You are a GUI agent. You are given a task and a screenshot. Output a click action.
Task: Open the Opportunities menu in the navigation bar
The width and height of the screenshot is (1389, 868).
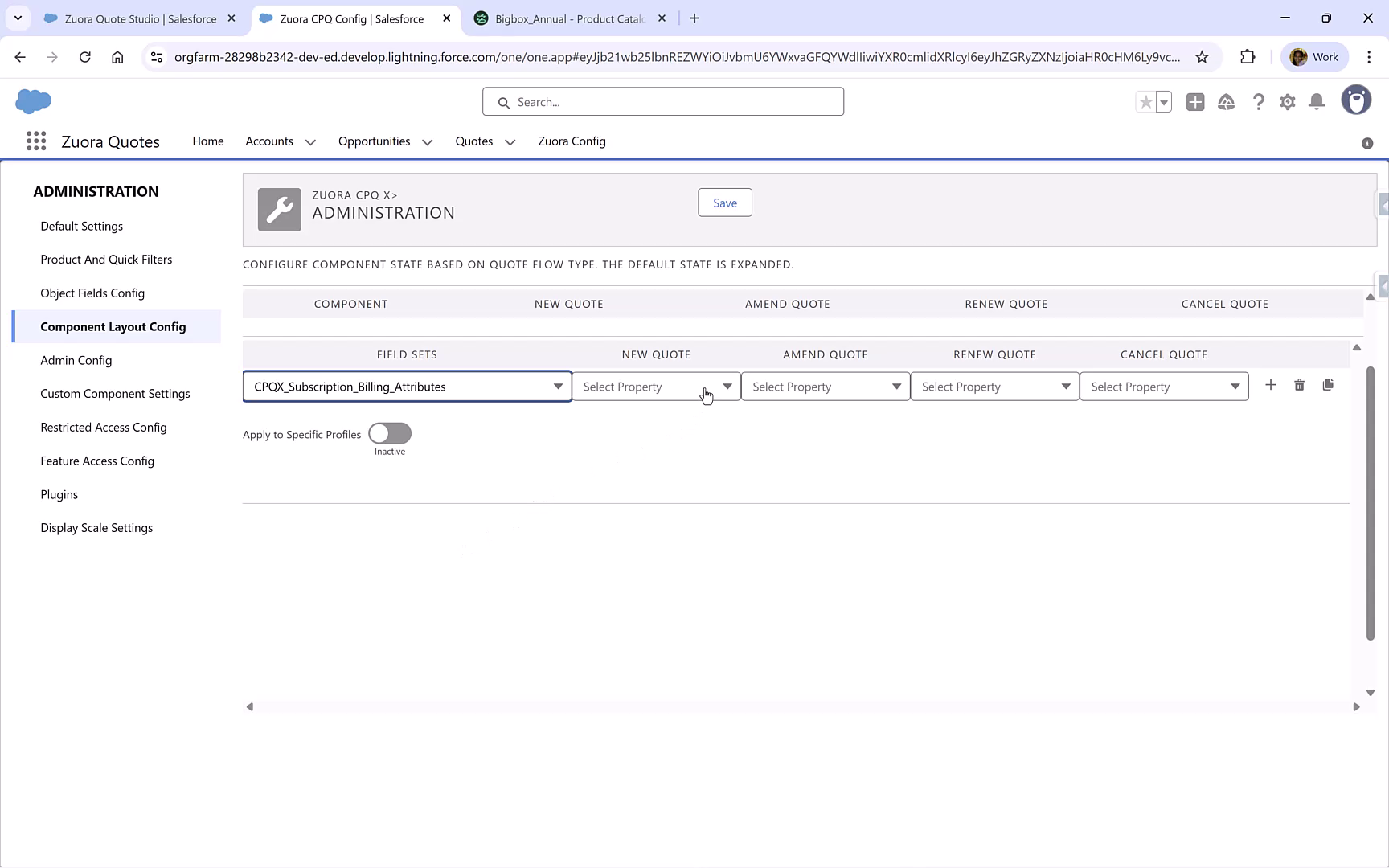(384, 141)
